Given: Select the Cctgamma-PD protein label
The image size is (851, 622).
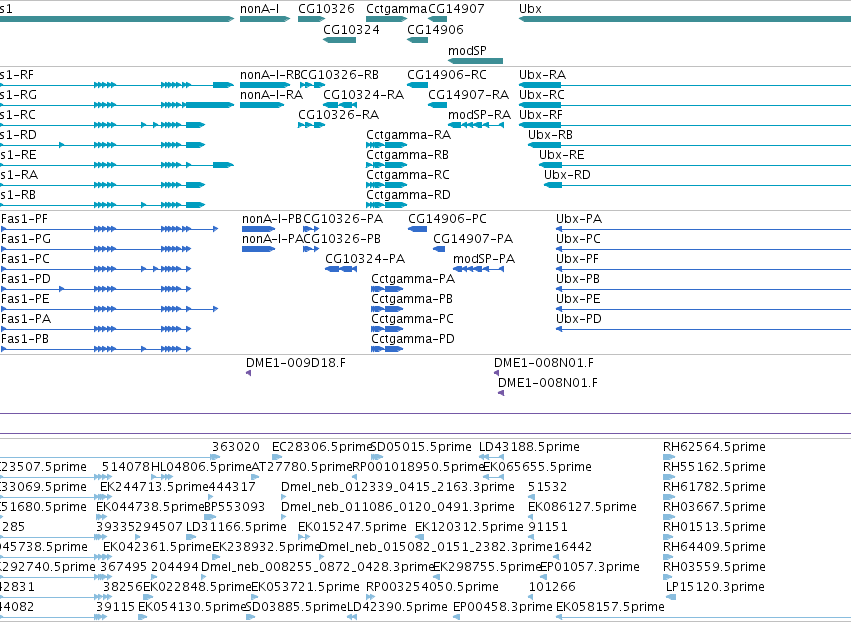Looking at the screenshot, I should point(413,339).
